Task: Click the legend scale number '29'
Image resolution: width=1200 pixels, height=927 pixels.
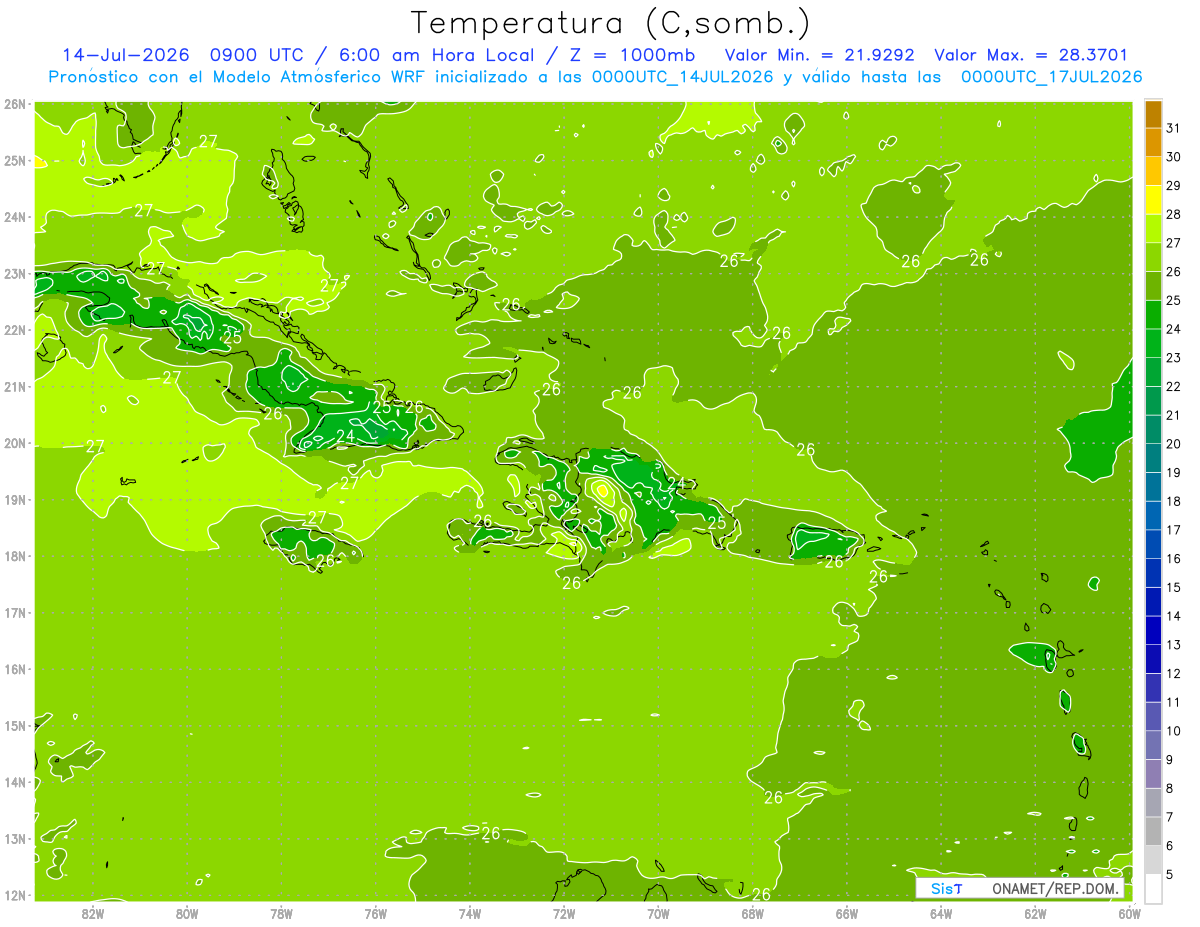Action: click(1174, 185)
